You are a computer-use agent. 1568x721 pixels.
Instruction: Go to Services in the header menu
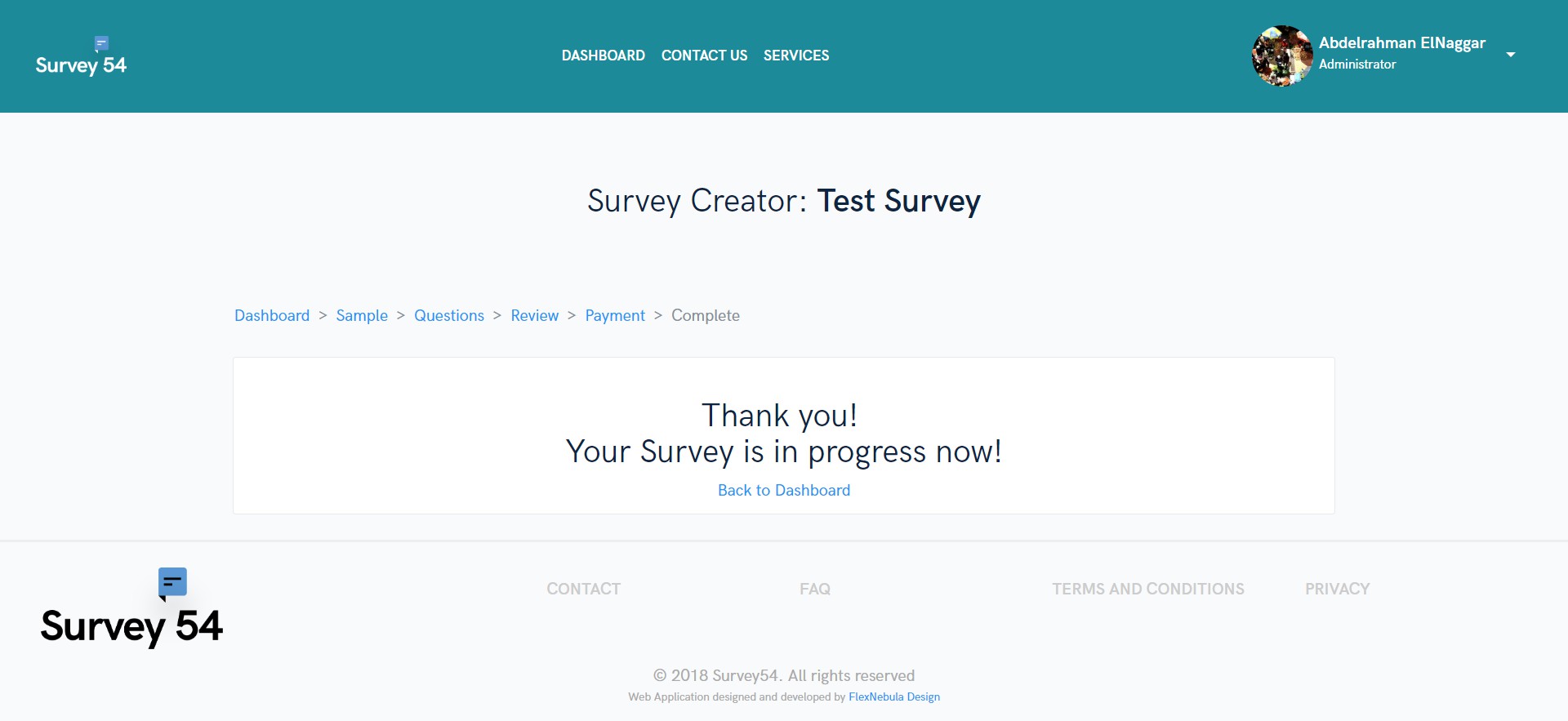796,56
